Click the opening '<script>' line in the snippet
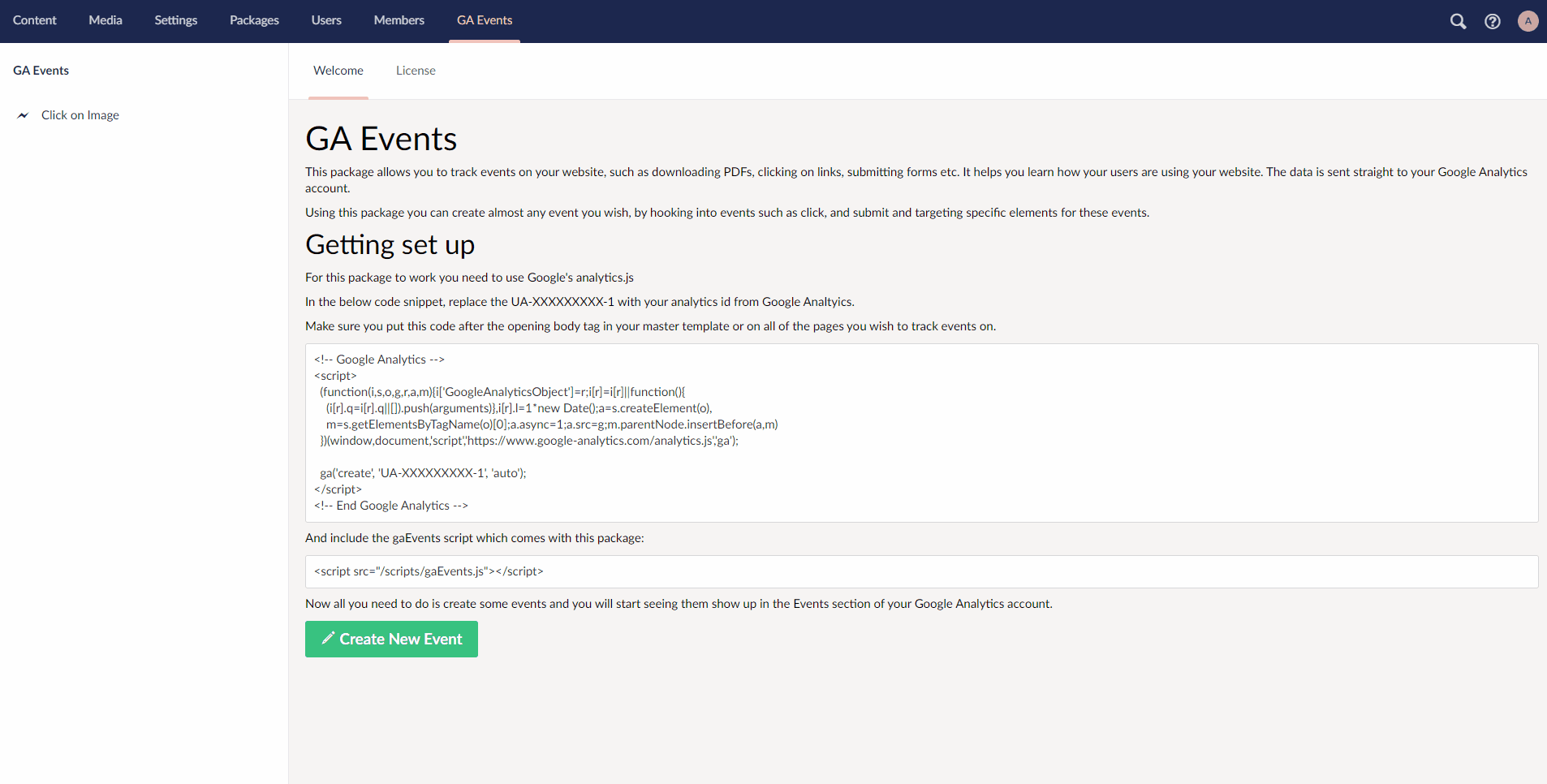This screenshot has height=784, width=1547. pyautogui.click(x=335, y=376)
